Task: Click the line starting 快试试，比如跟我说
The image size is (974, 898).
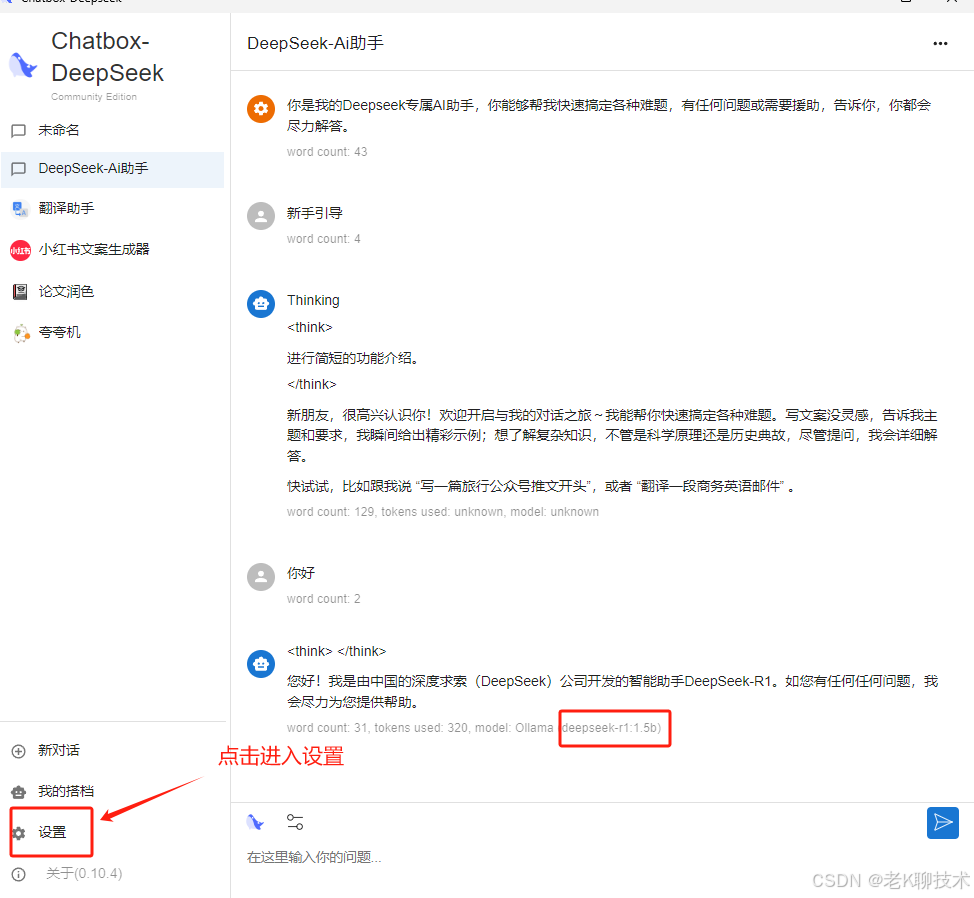Action: click(541, 486)
